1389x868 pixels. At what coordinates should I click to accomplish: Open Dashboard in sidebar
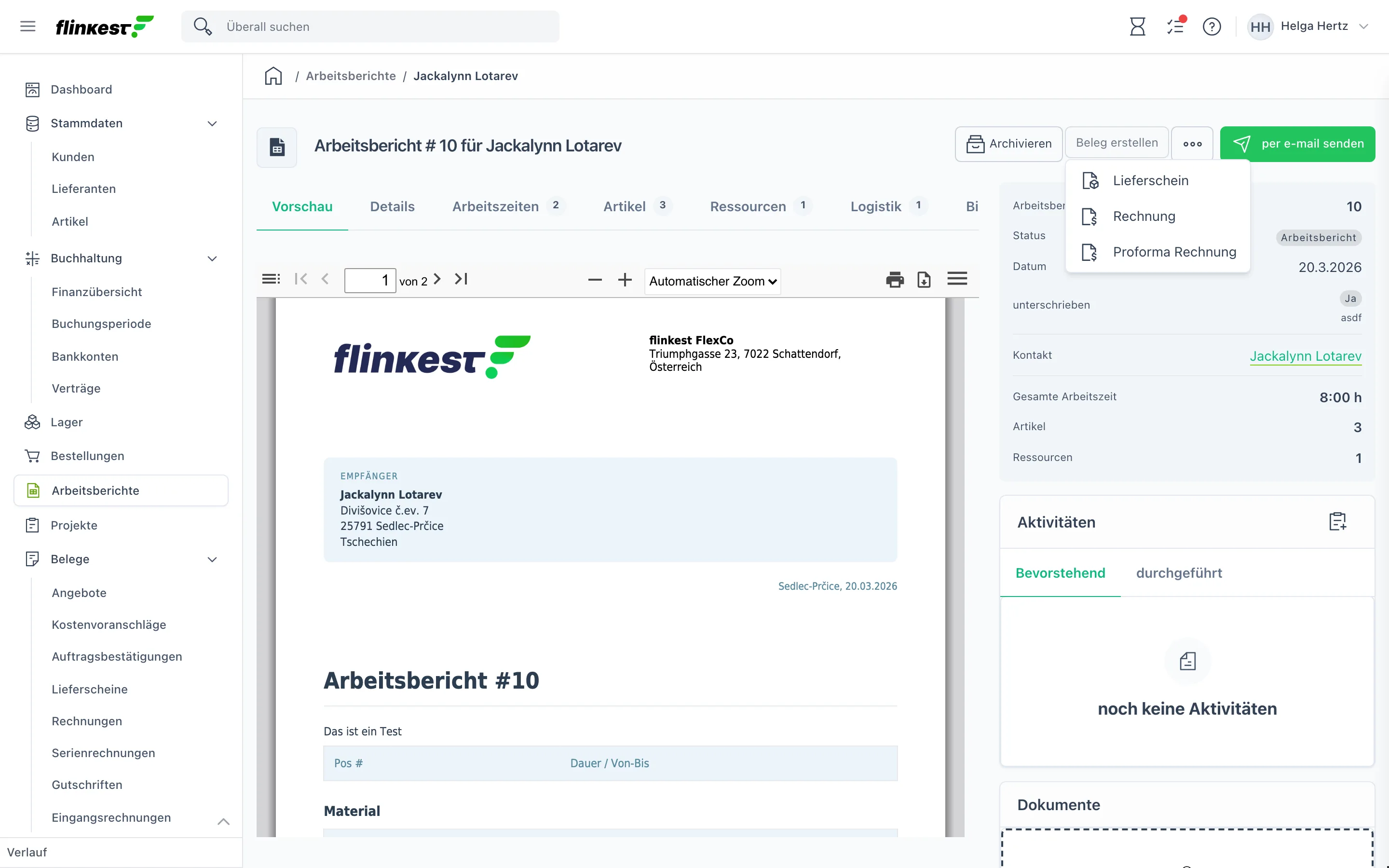pos(81,90)
